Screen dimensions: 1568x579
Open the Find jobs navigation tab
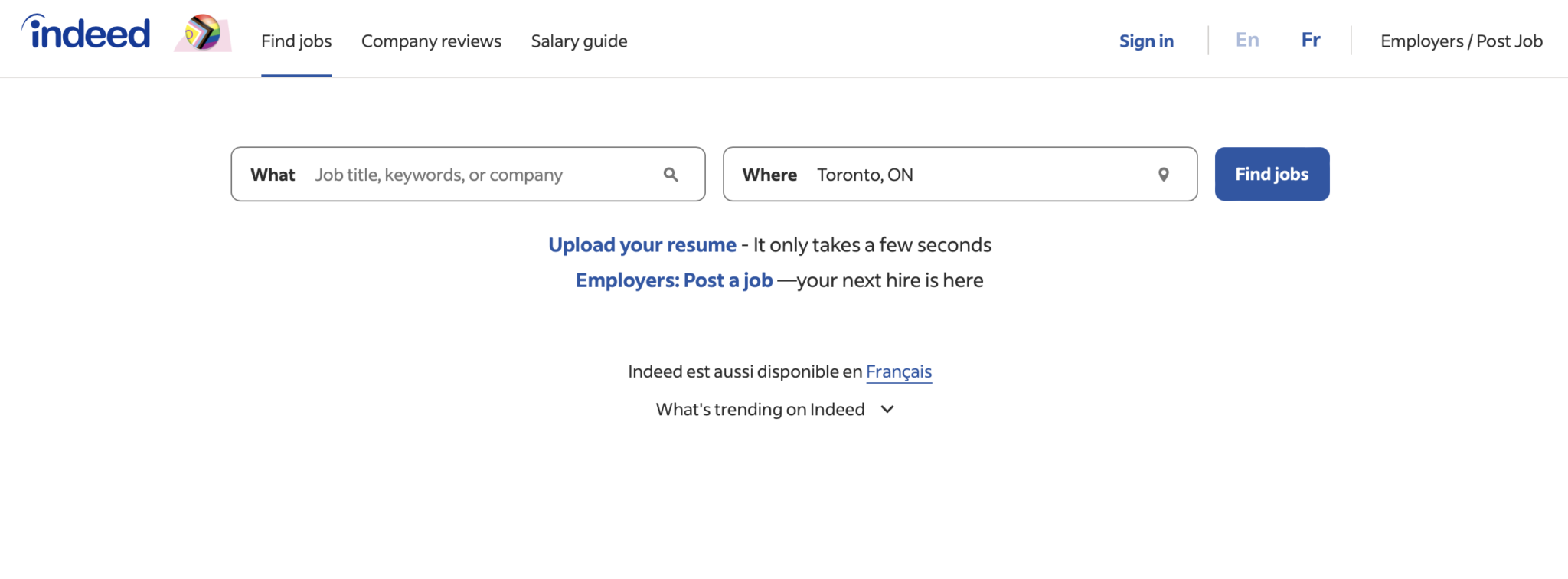pos(296,41)
